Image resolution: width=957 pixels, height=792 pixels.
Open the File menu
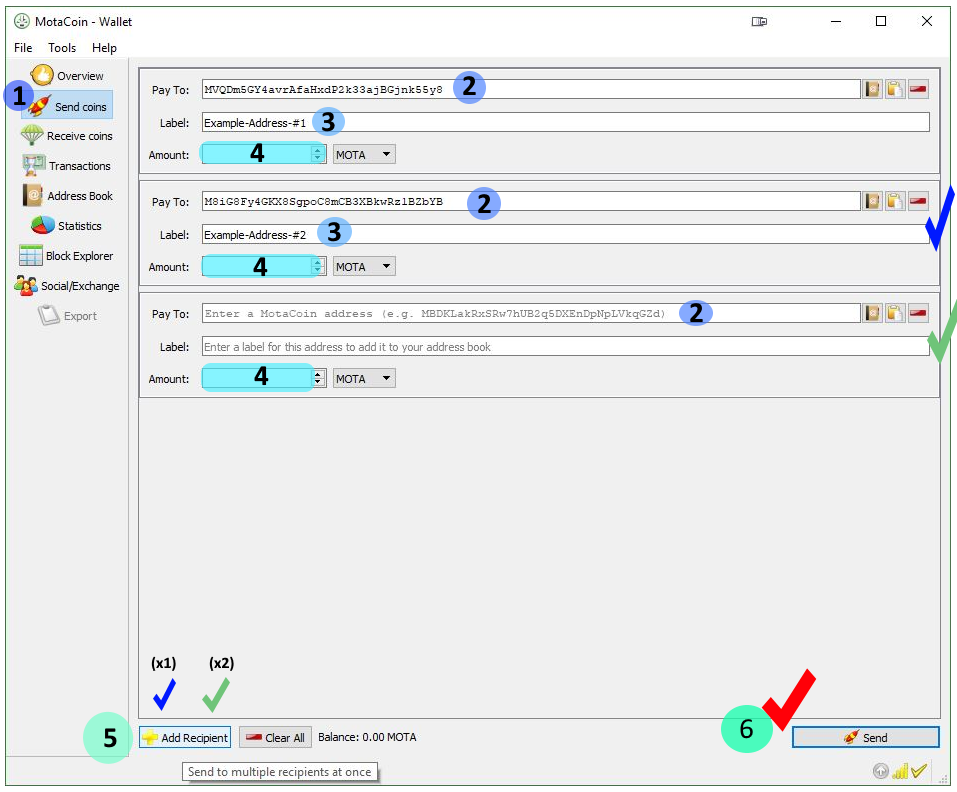point(23,48)
